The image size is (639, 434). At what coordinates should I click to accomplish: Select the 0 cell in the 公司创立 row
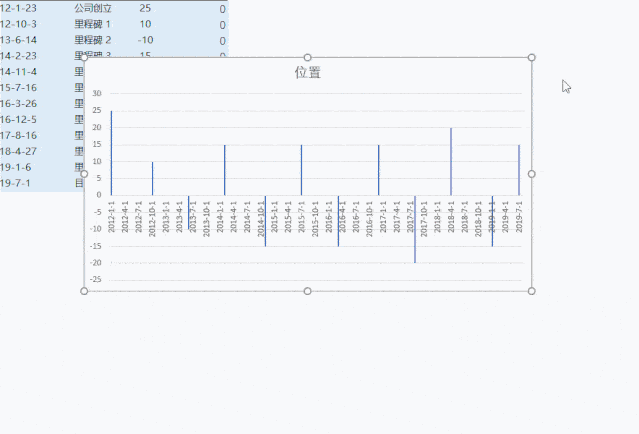(x=222, y=9)
